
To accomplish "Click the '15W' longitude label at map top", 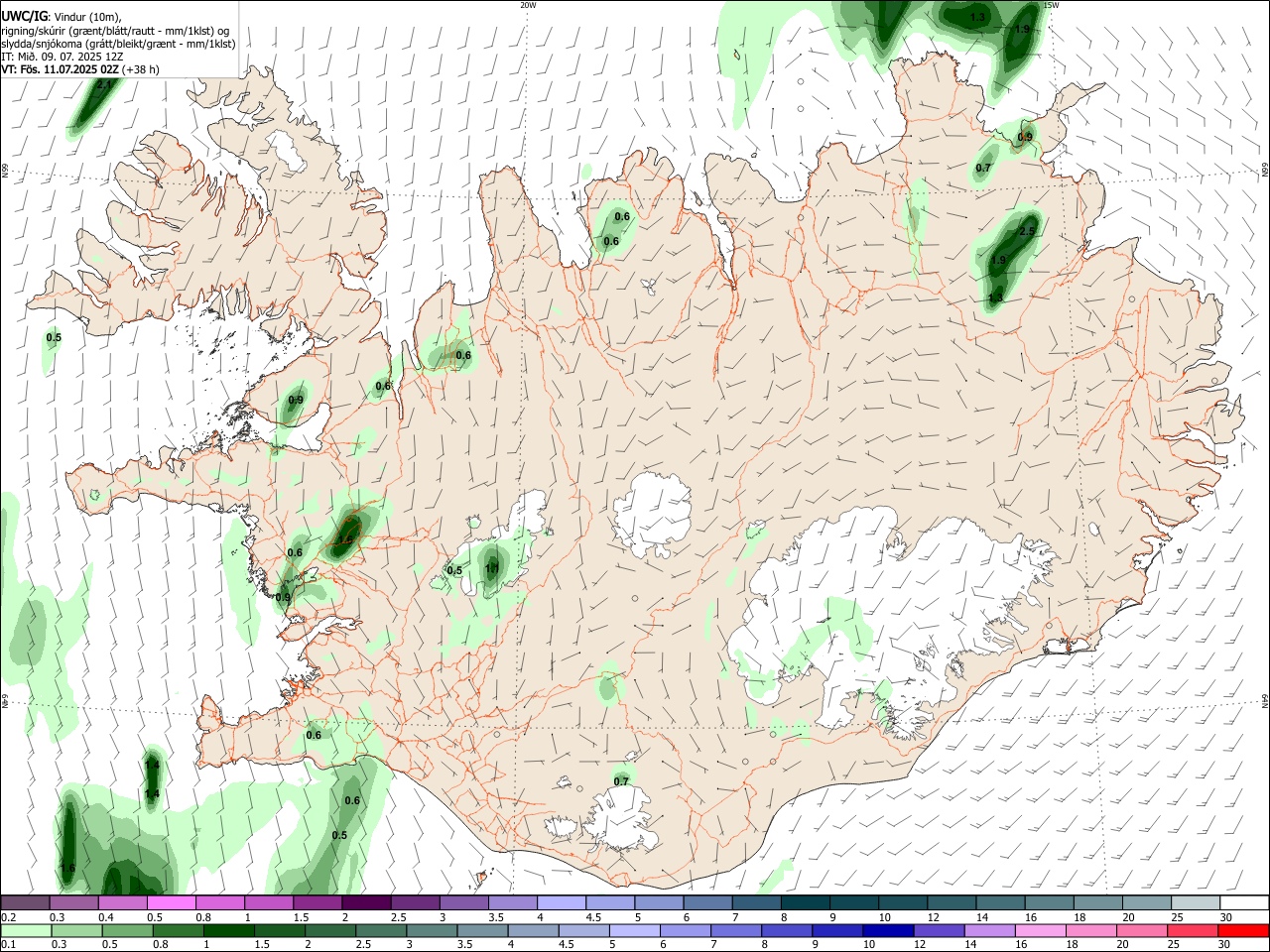I will [x=1051, y=5].
